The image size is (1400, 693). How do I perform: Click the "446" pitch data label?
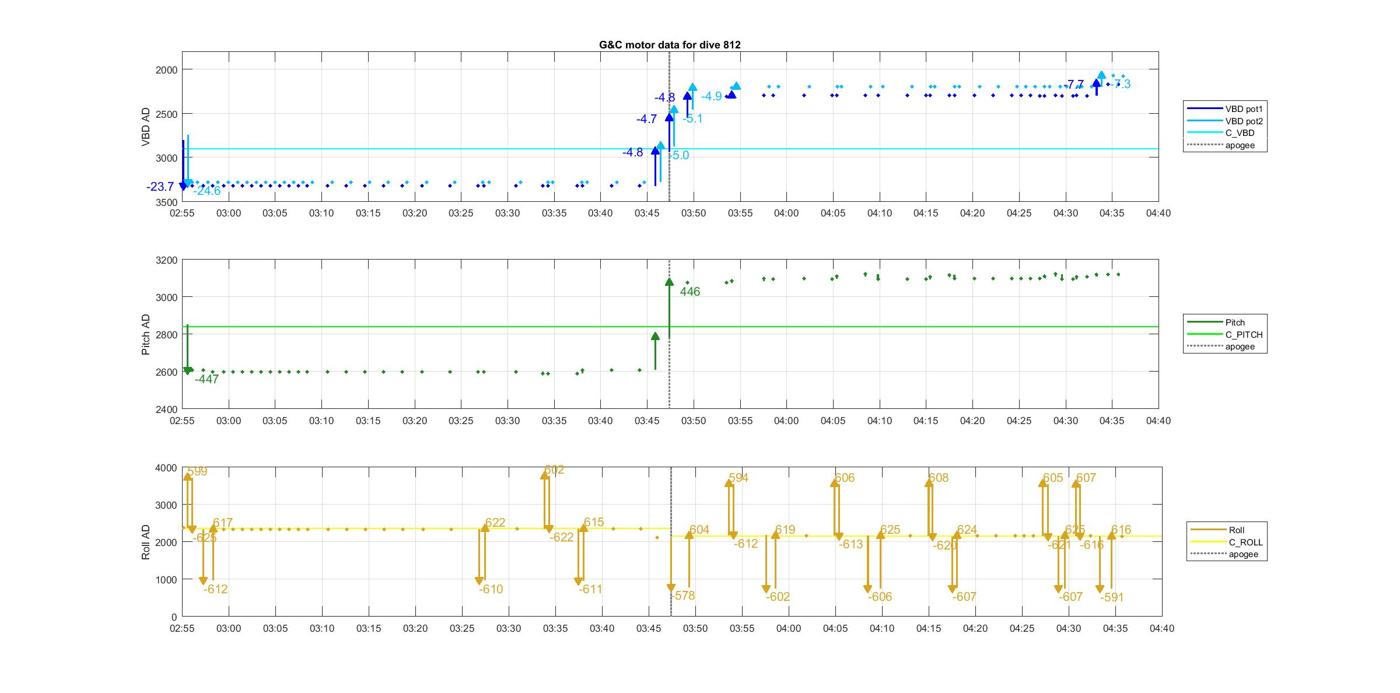point(690,292)
